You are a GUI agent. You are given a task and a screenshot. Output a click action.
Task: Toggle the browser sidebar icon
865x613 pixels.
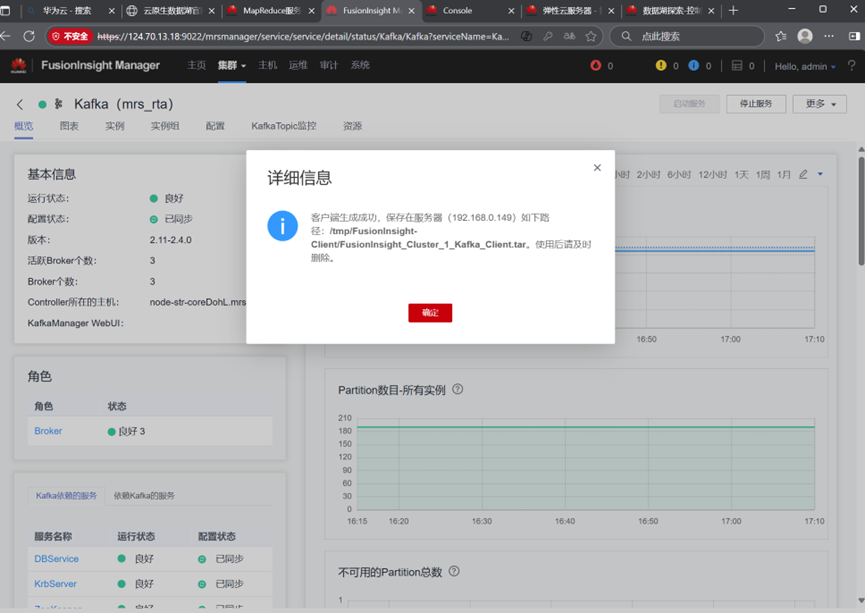(854, 36)
